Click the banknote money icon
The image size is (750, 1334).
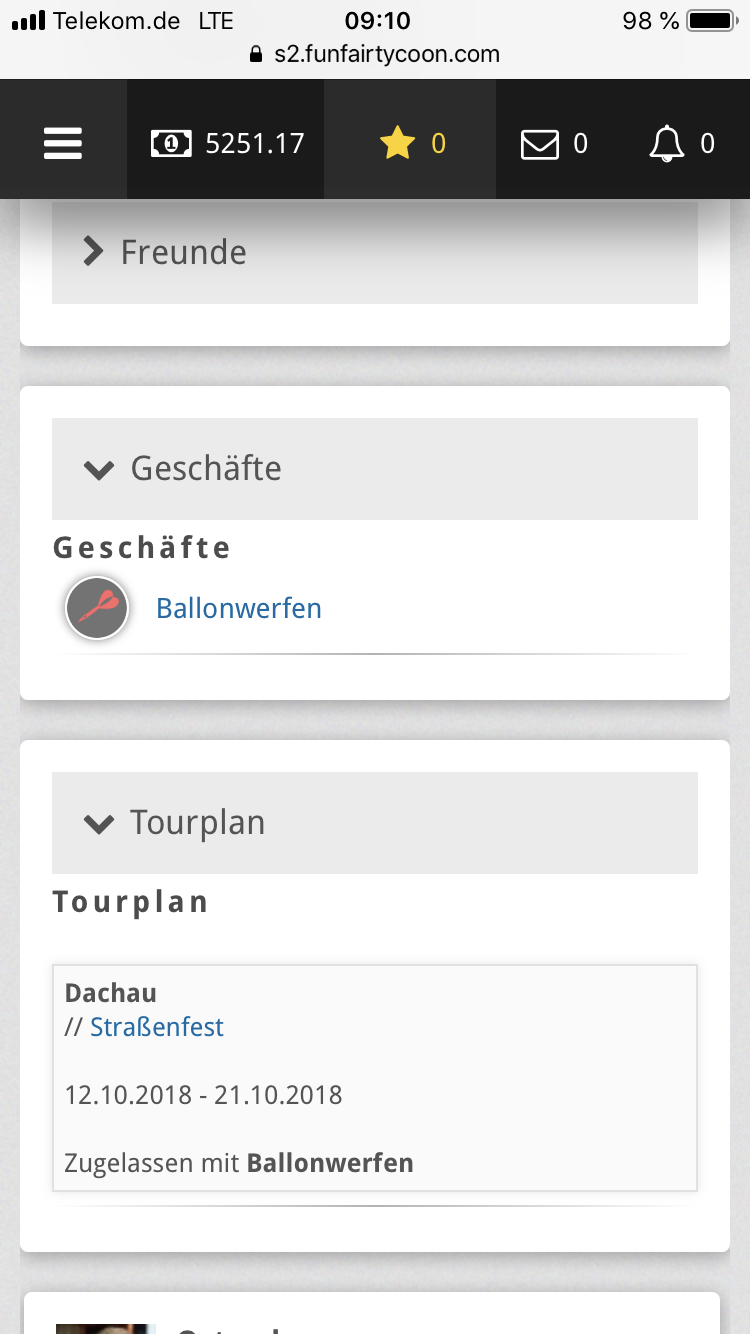[171, 144]
